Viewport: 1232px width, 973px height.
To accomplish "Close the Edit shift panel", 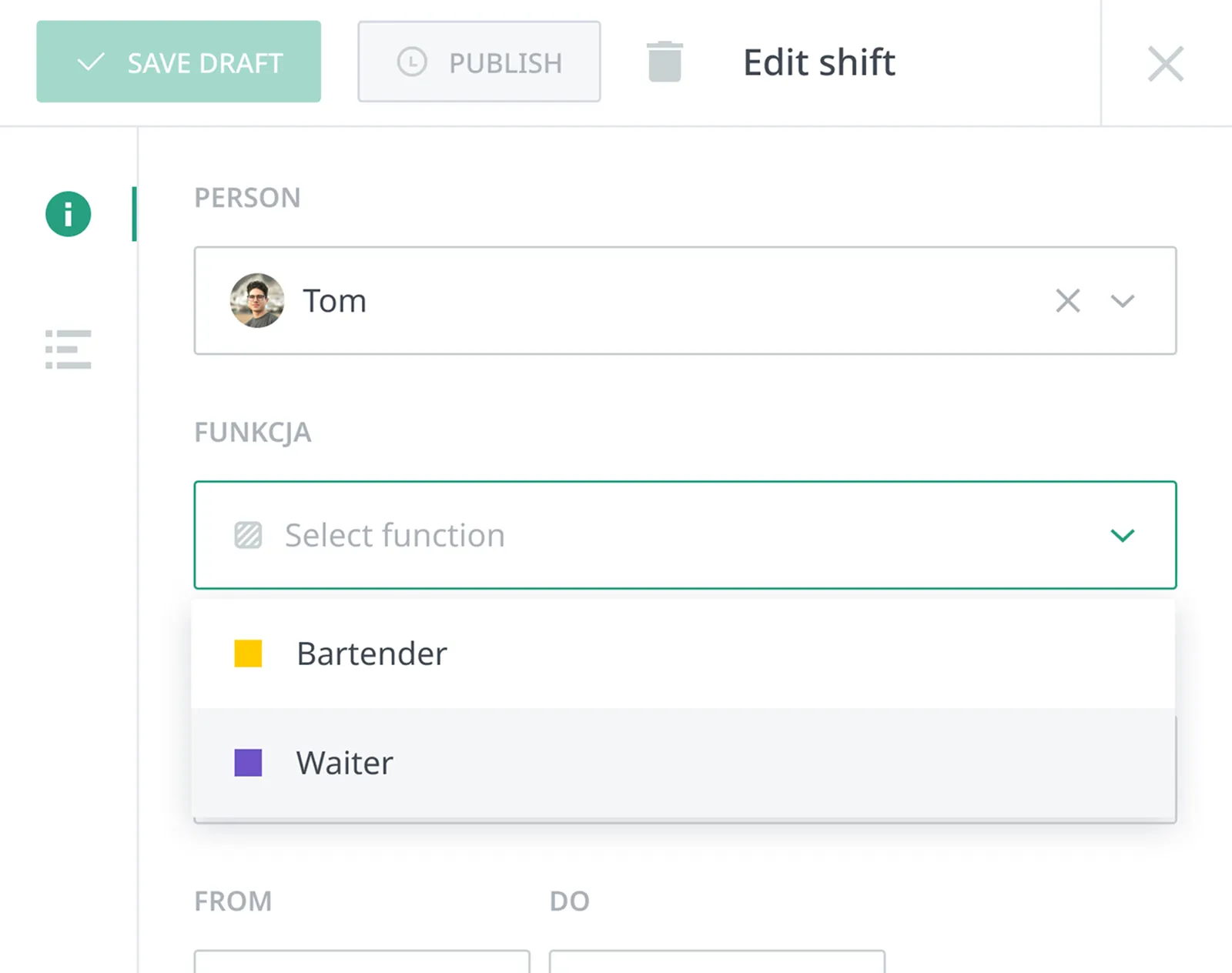I will [x=1166, y=63].
